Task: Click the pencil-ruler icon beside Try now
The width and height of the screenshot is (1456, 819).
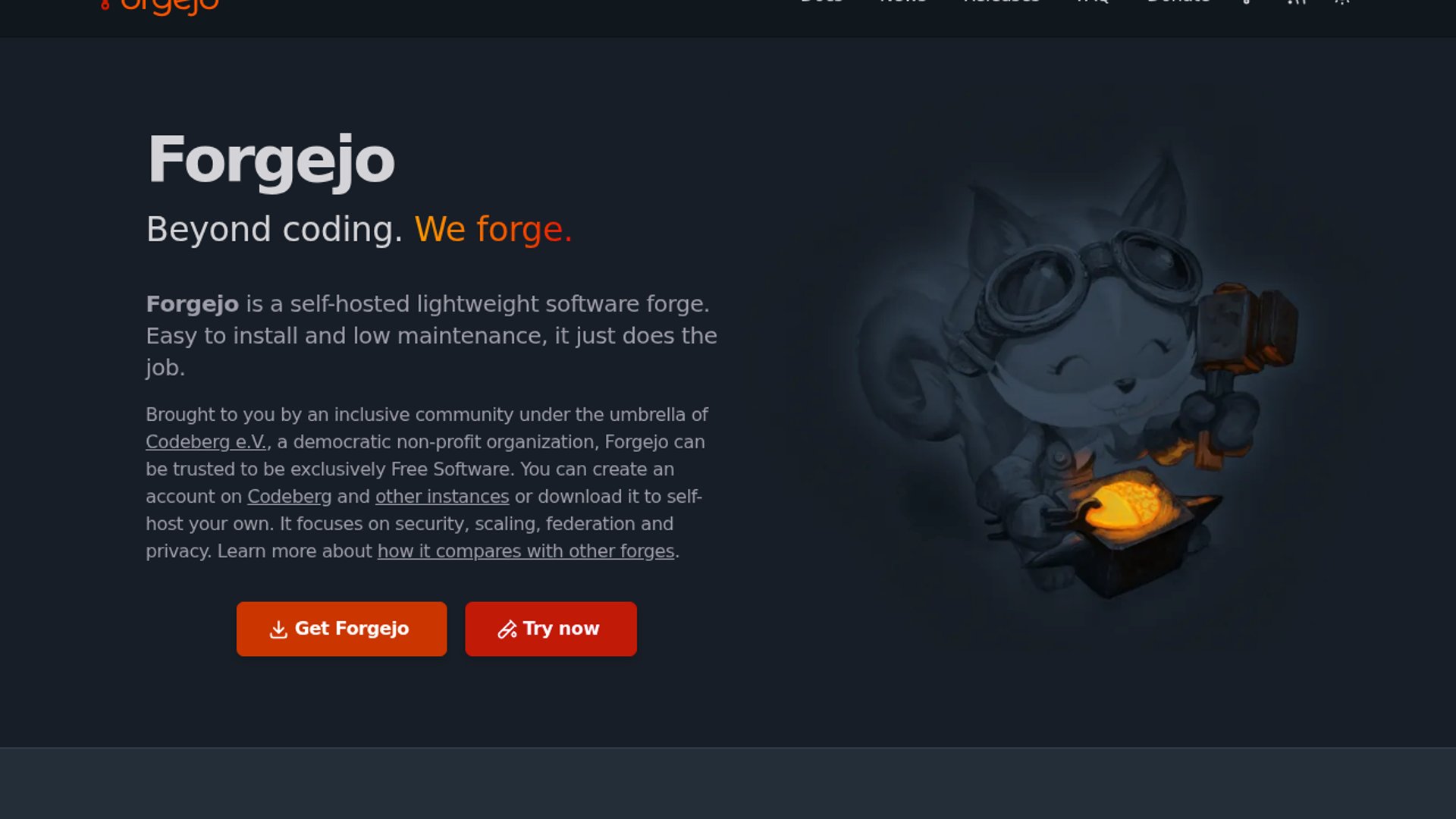Action: point(507,629)
